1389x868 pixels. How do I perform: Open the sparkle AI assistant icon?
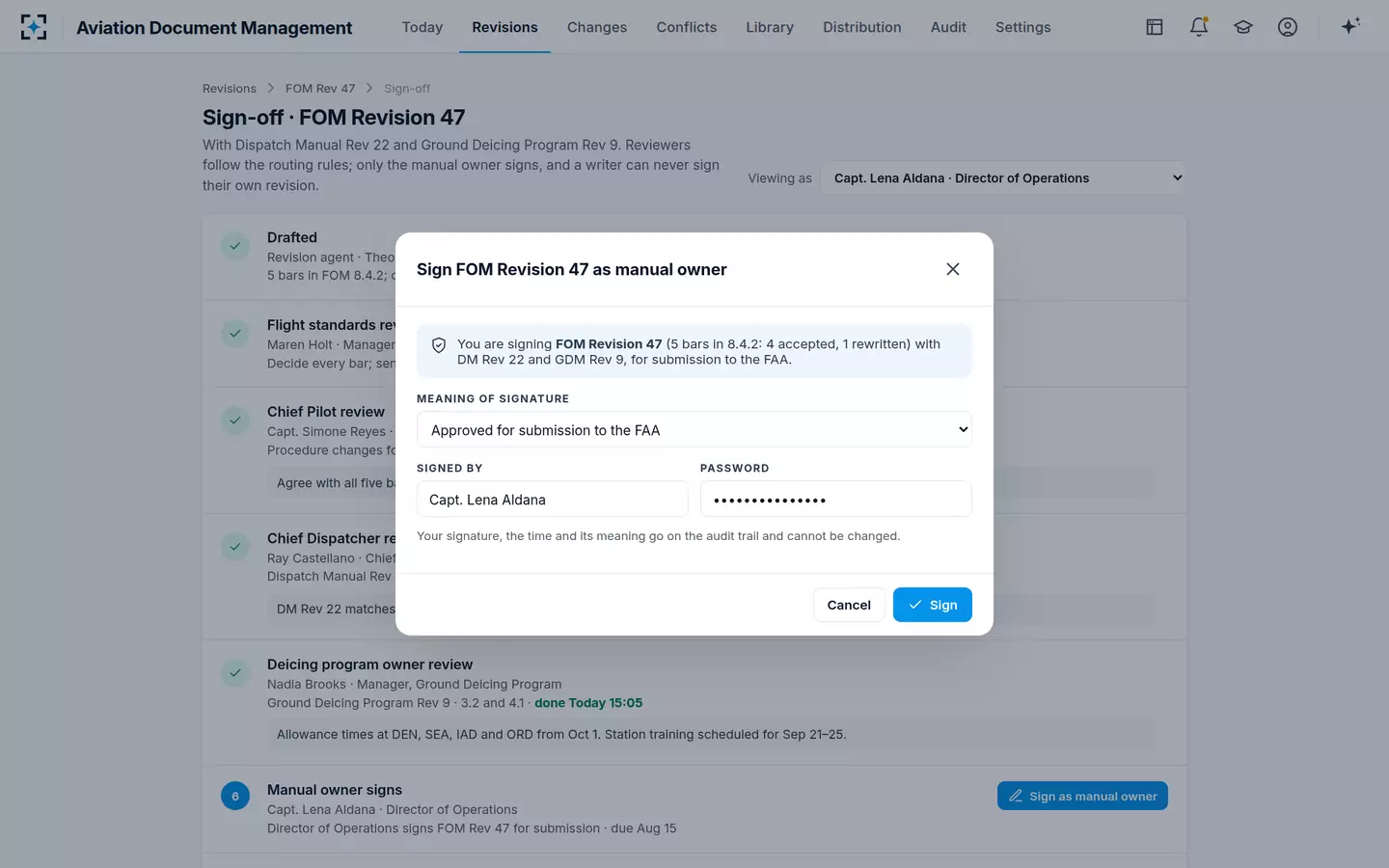1350,27
